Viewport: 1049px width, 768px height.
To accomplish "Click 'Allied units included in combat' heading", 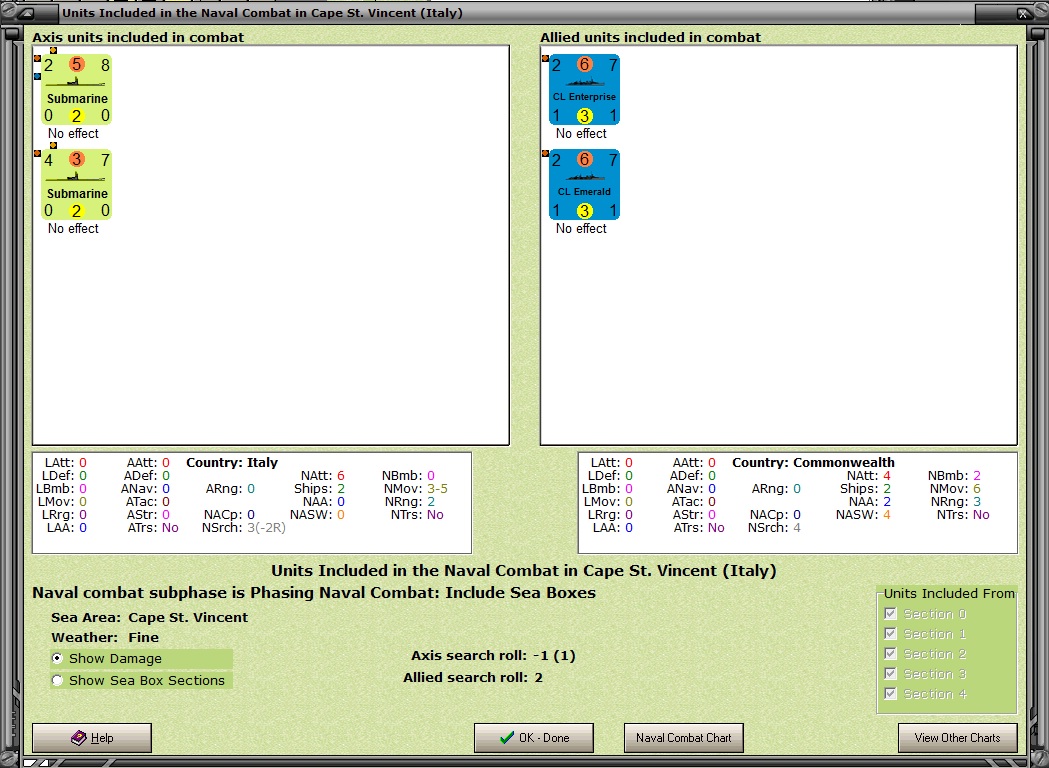I will [x=651, y=37].
